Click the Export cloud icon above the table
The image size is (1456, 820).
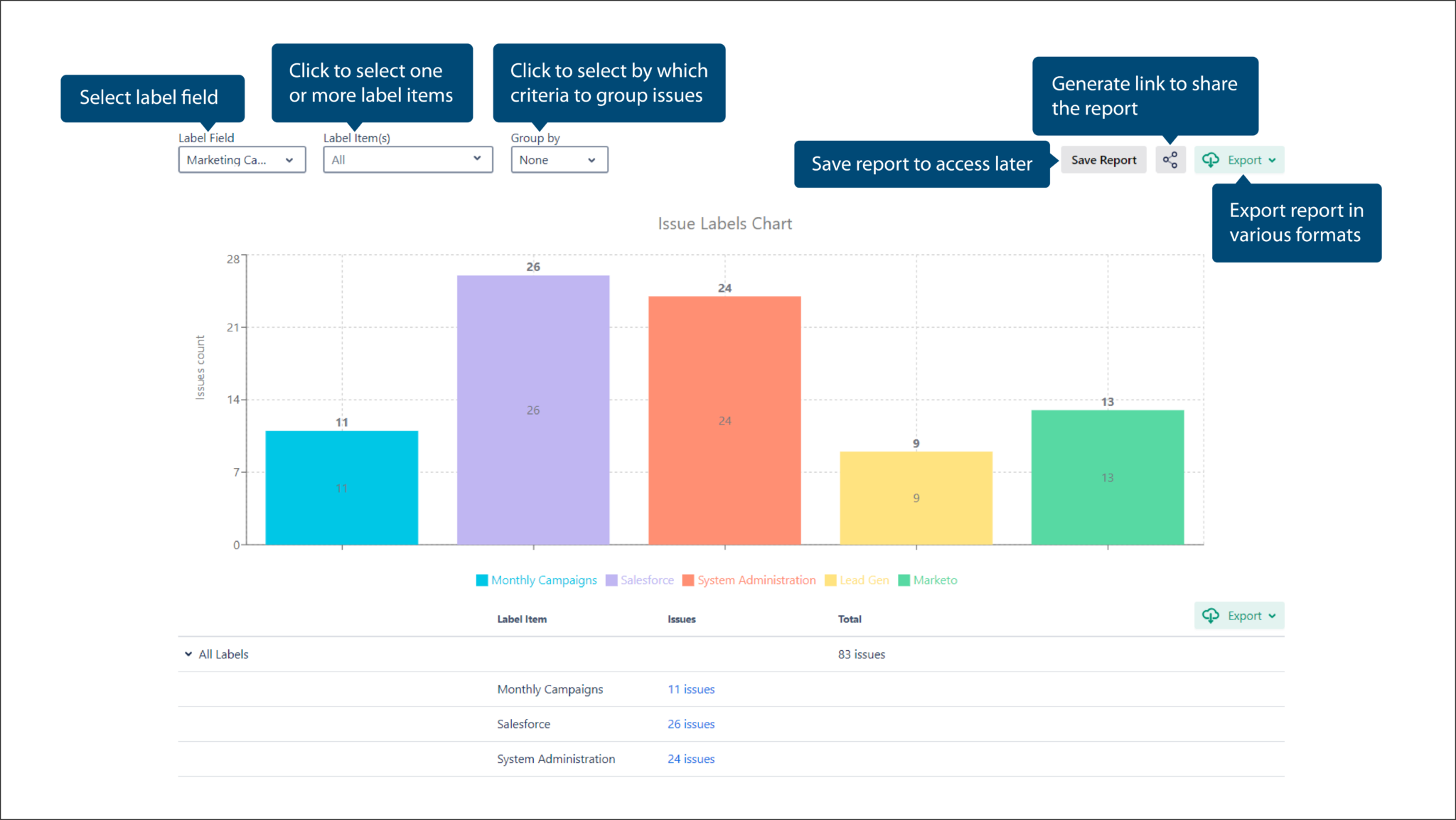[x=1211, y=615]
